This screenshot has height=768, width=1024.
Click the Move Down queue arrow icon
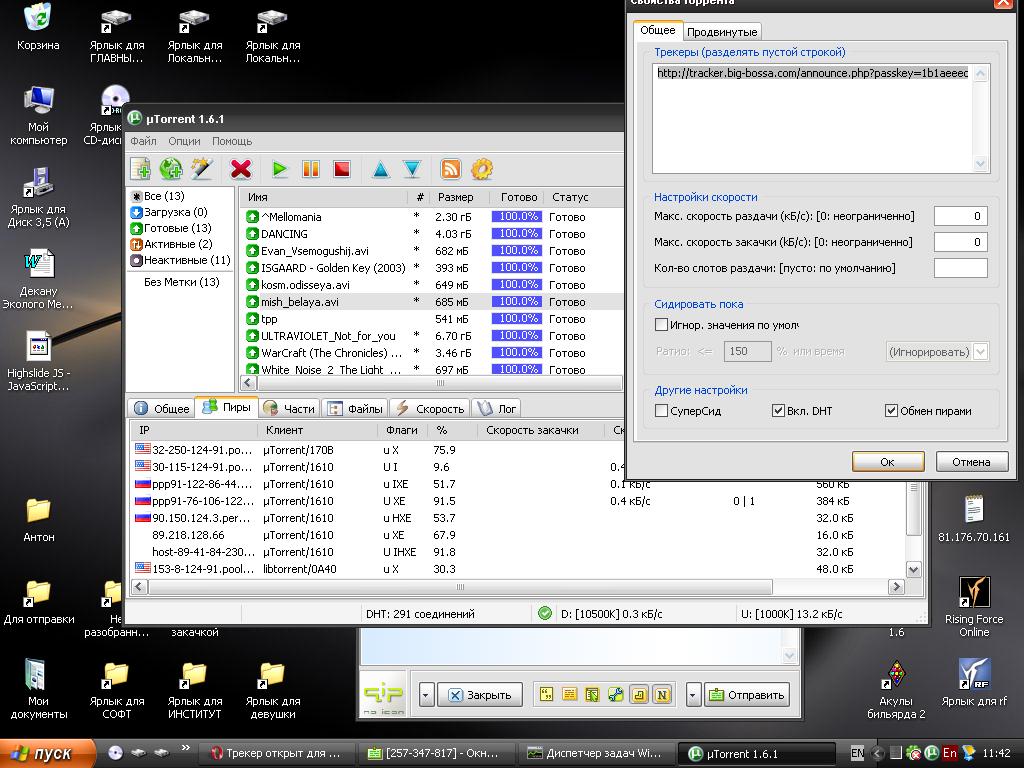click(412, 170)
